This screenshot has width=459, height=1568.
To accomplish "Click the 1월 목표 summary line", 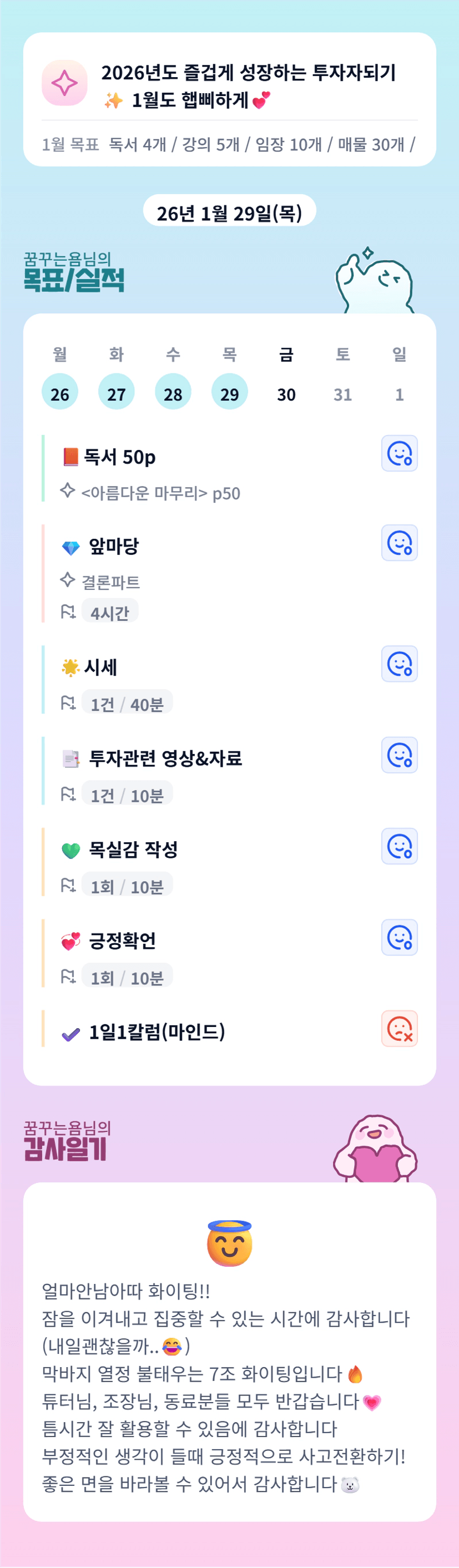I will coord(229,145).
